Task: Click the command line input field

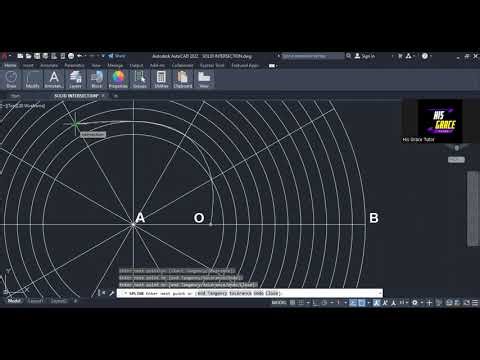Action: pyautogui.click(x=250, y=293)
